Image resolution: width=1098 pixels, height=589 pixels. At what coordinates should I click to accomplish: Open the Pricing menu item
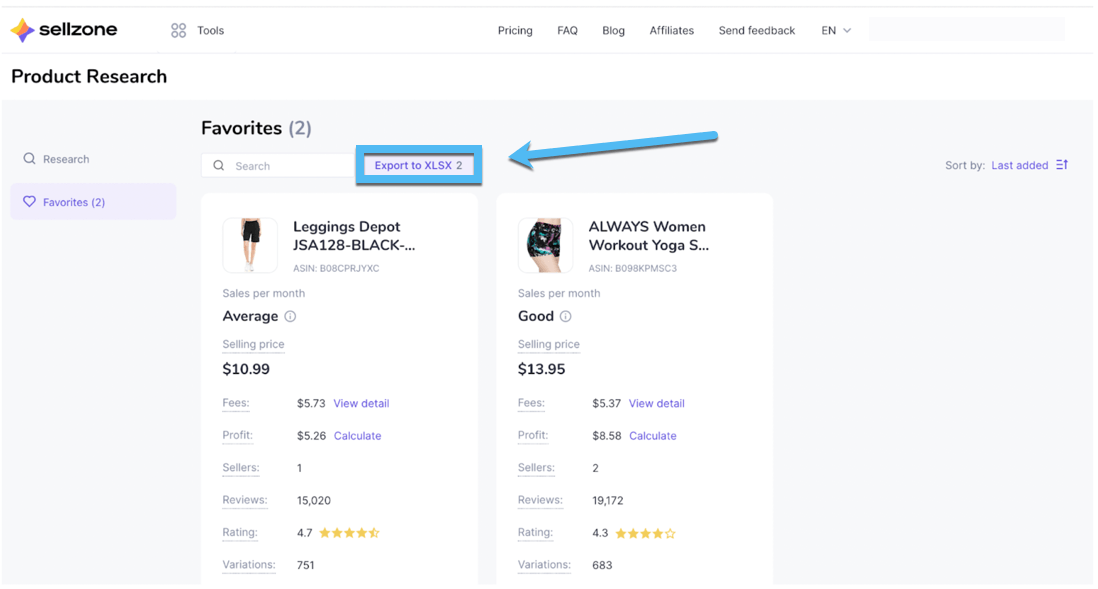pyautogui.click(x=515, y=31)
